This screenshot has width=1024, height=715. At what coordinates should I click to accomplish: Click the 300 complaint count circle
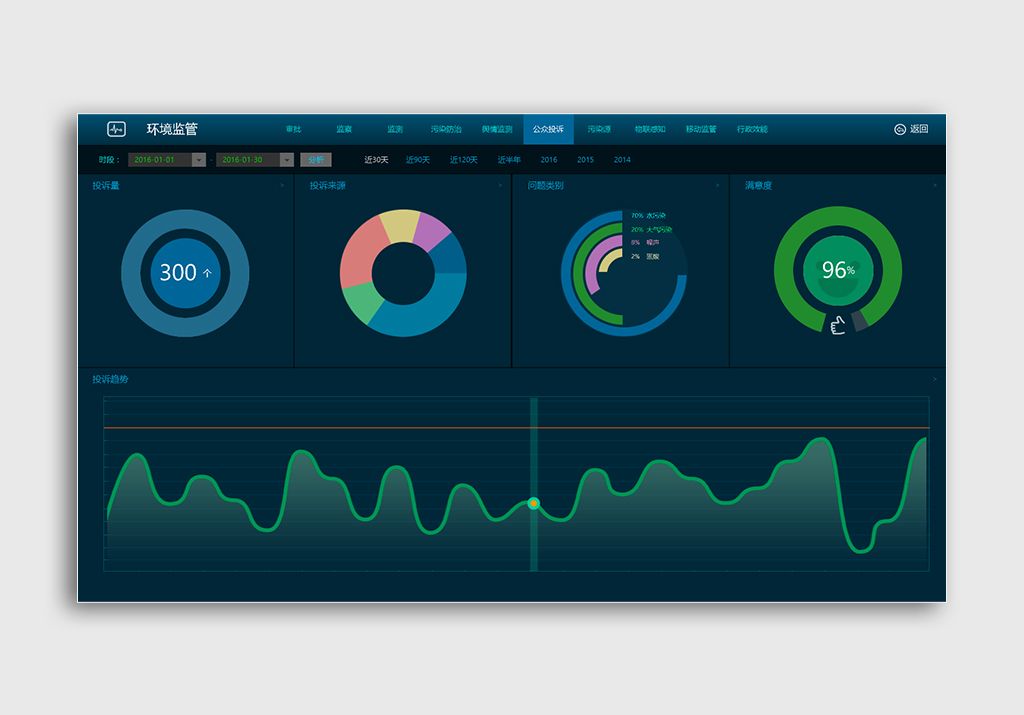point(185,272)
